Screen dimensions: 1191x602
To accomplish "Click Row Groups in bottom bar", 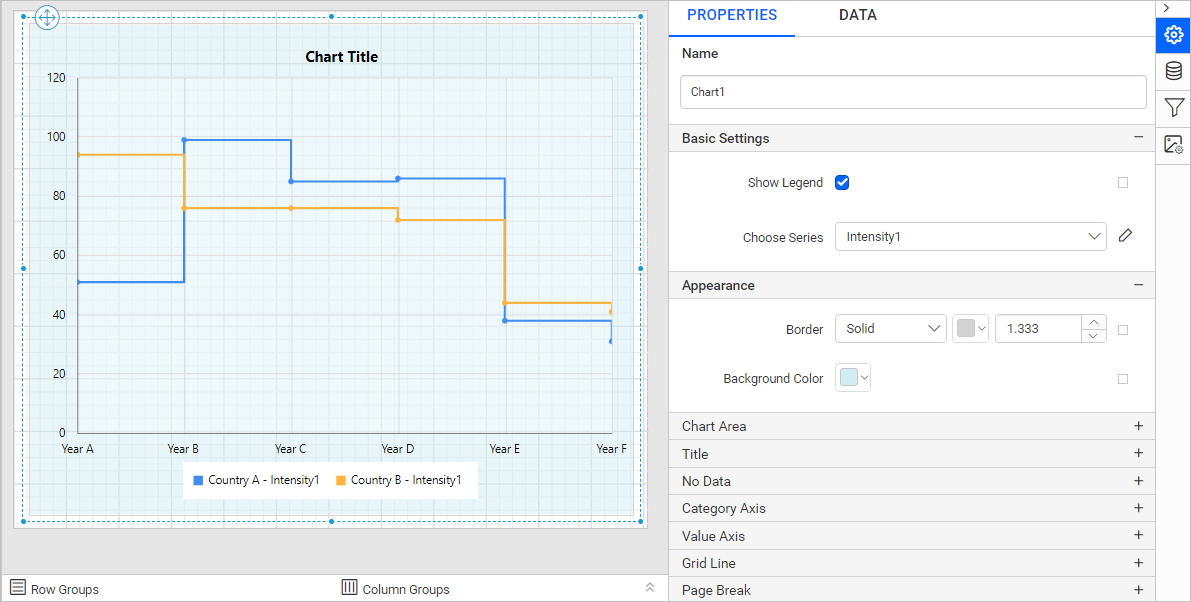I will pos(55,589).
